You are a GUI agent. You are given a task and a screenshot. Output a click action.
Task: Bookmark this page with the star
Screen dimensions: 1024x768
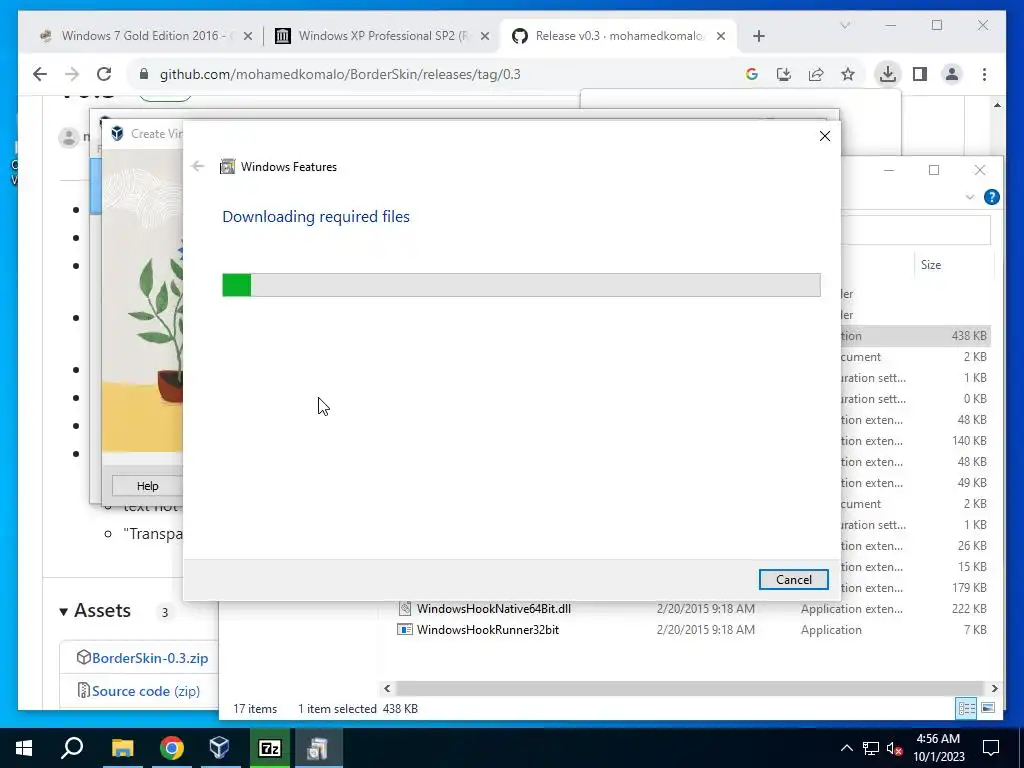tap(848, 74)
